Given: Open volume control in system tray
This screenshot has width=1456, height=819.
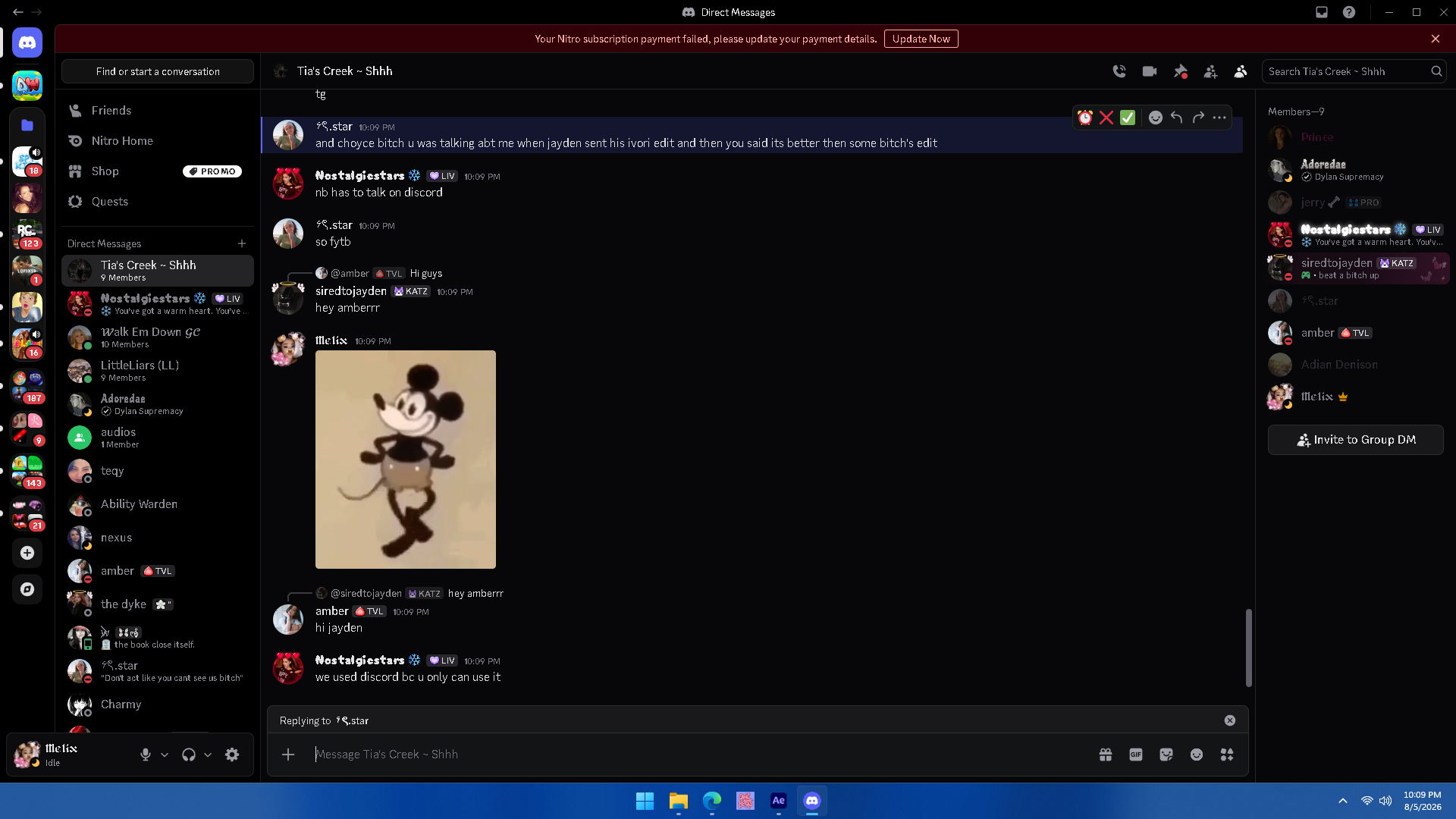Looking at the screenshot, I should pyautogui.click(x=1385, y=801).
